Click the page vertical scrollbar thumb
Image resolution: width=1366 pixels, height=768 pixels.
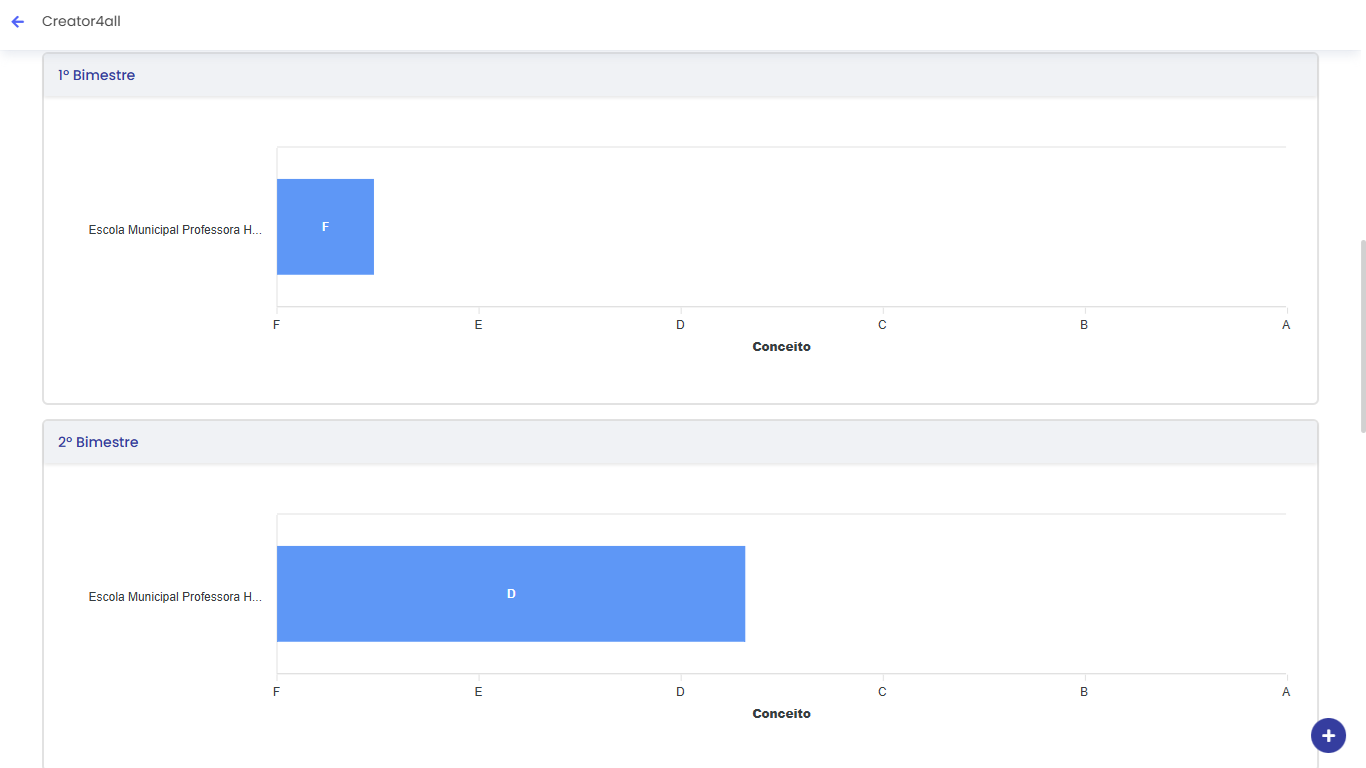[x=1362, y=336]
